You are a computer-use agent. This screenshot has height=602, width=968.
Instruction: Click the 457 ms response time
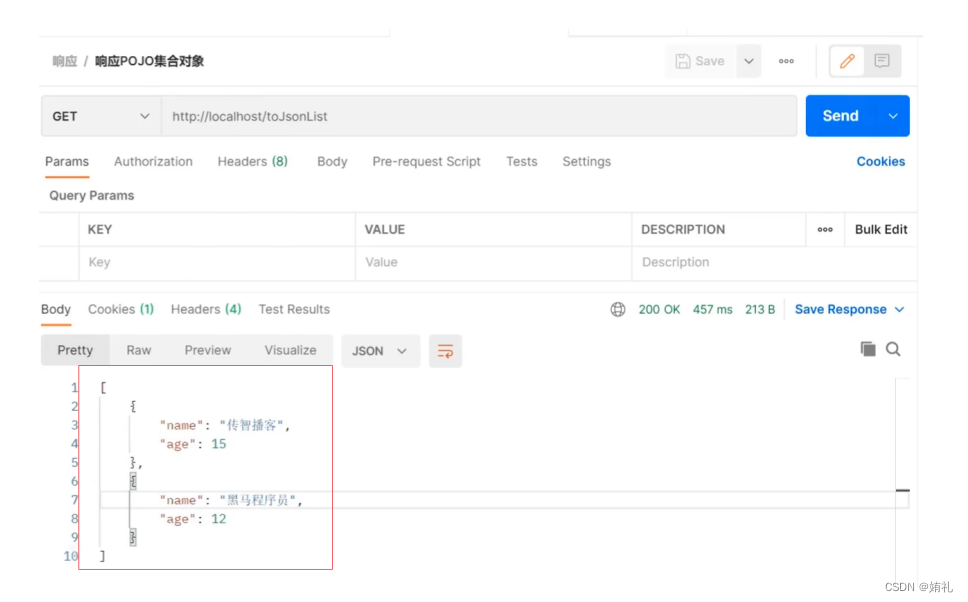click(712, 309)
